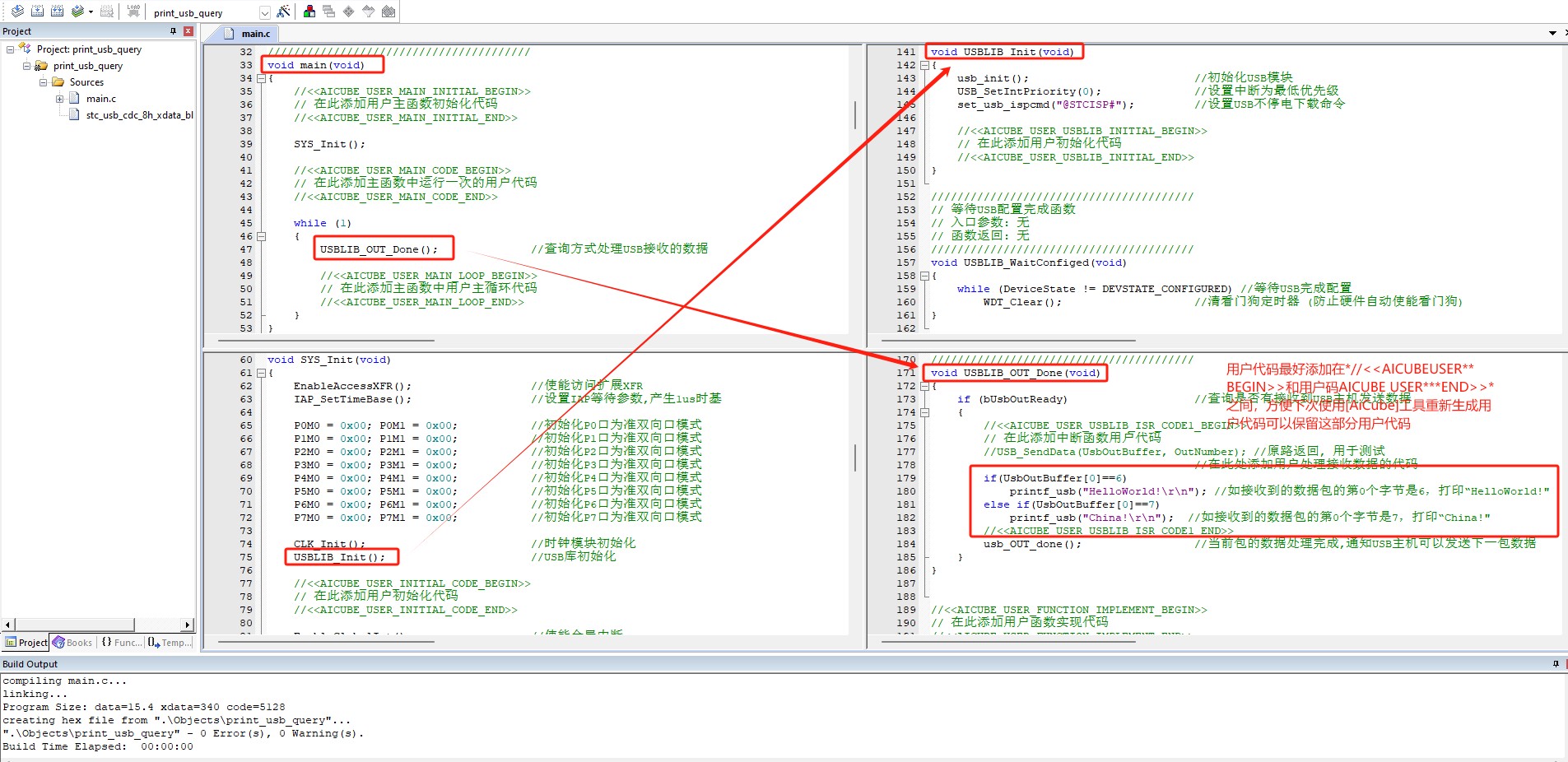Click the Batch Build icon
1568x762 pixels.
click(x=77, y=12)
